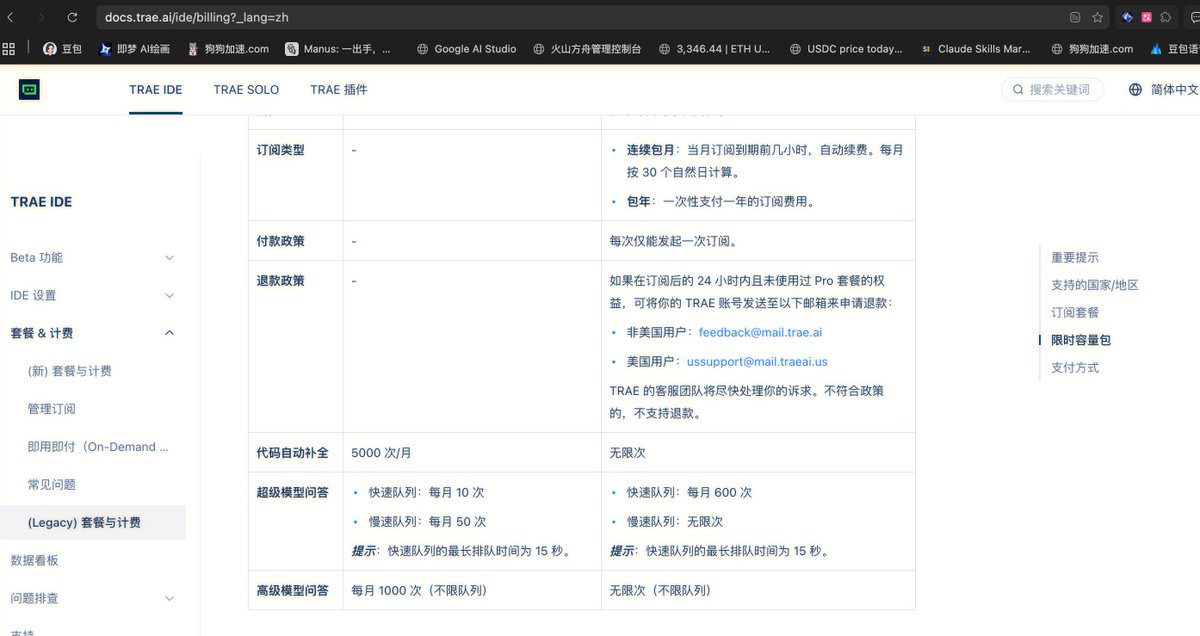Screen dimensions: 1200x636
Task: Jump to 限时容量包 in the page outline
Action: coord(1081,340)
